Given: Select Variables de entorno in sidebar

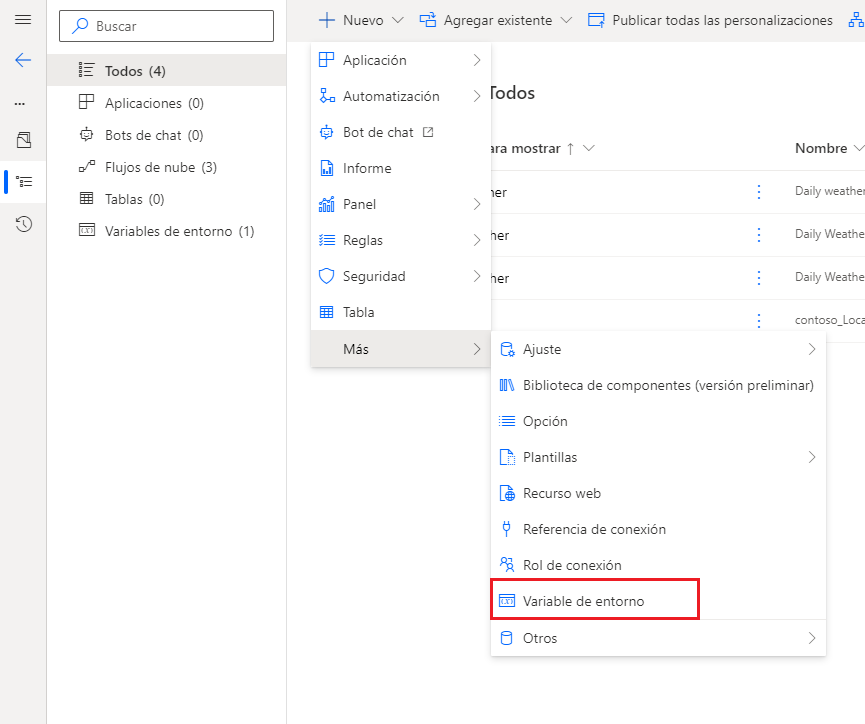Looking at the screenshot, I should [179, 231].
